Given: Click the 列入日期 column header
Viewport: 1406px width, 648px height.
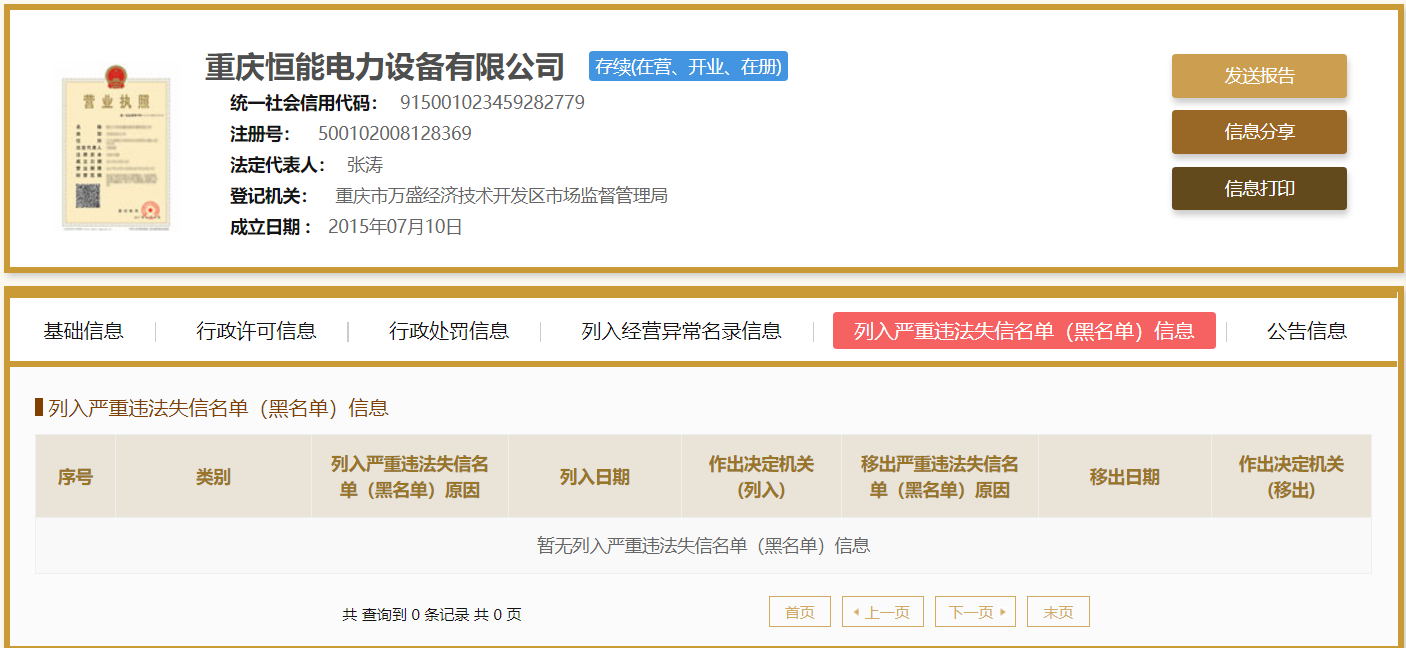Looking at the screenshot, I should click(x=595, y=477).
